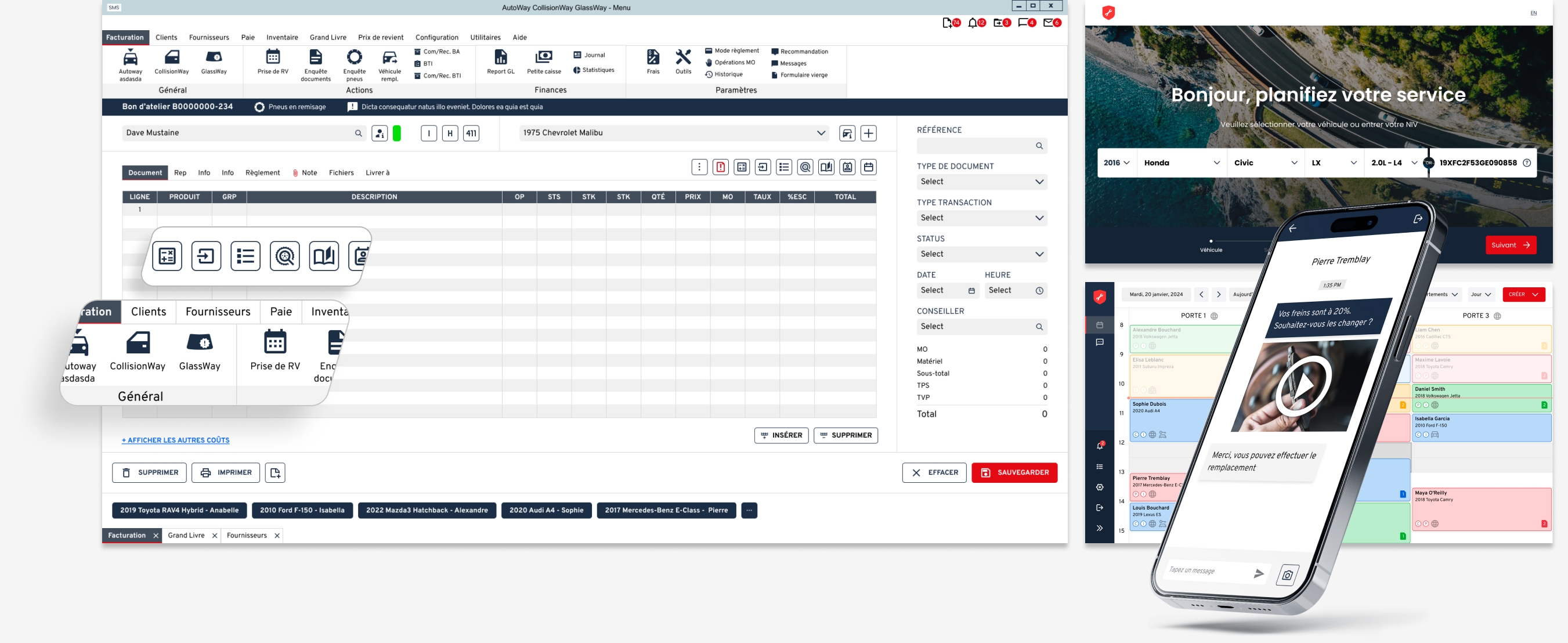1568x643 pixels.
Task: Switch to the Règlement tab
Action: (262, 173)
